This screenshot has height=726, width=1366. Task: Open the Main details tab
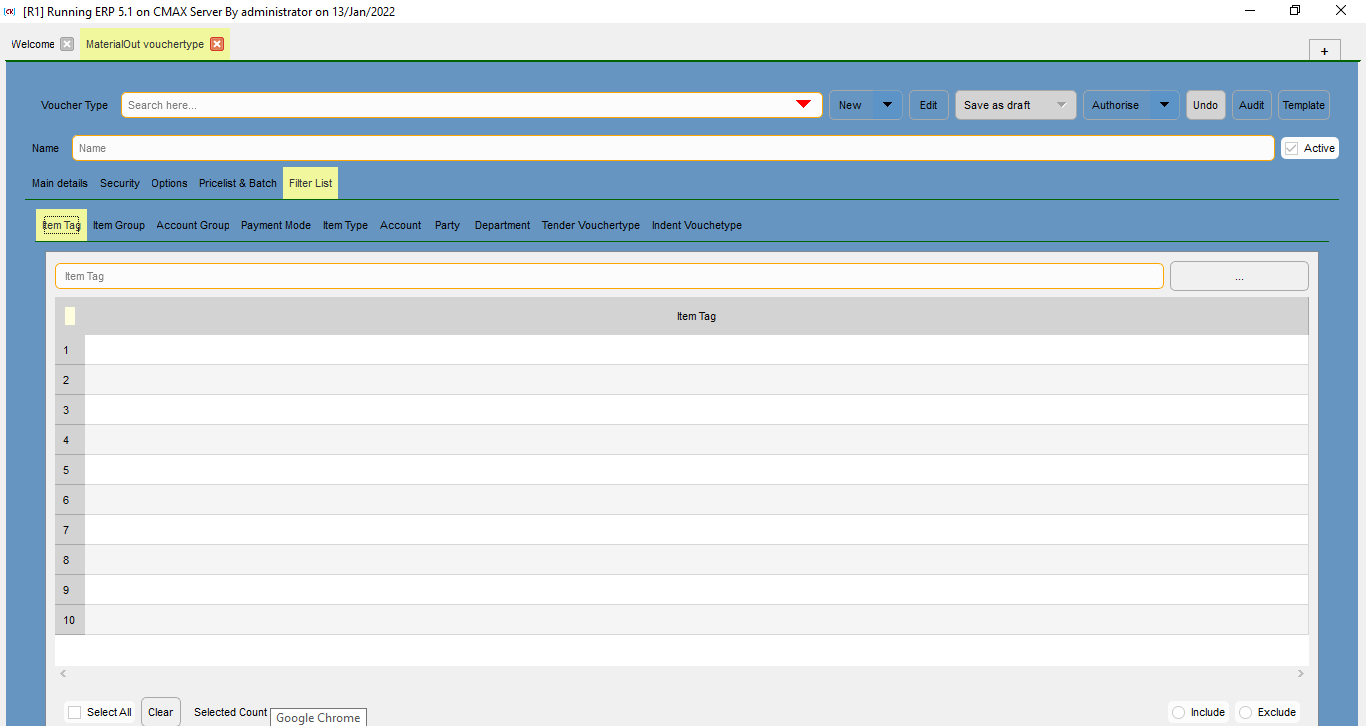[60, 183]
